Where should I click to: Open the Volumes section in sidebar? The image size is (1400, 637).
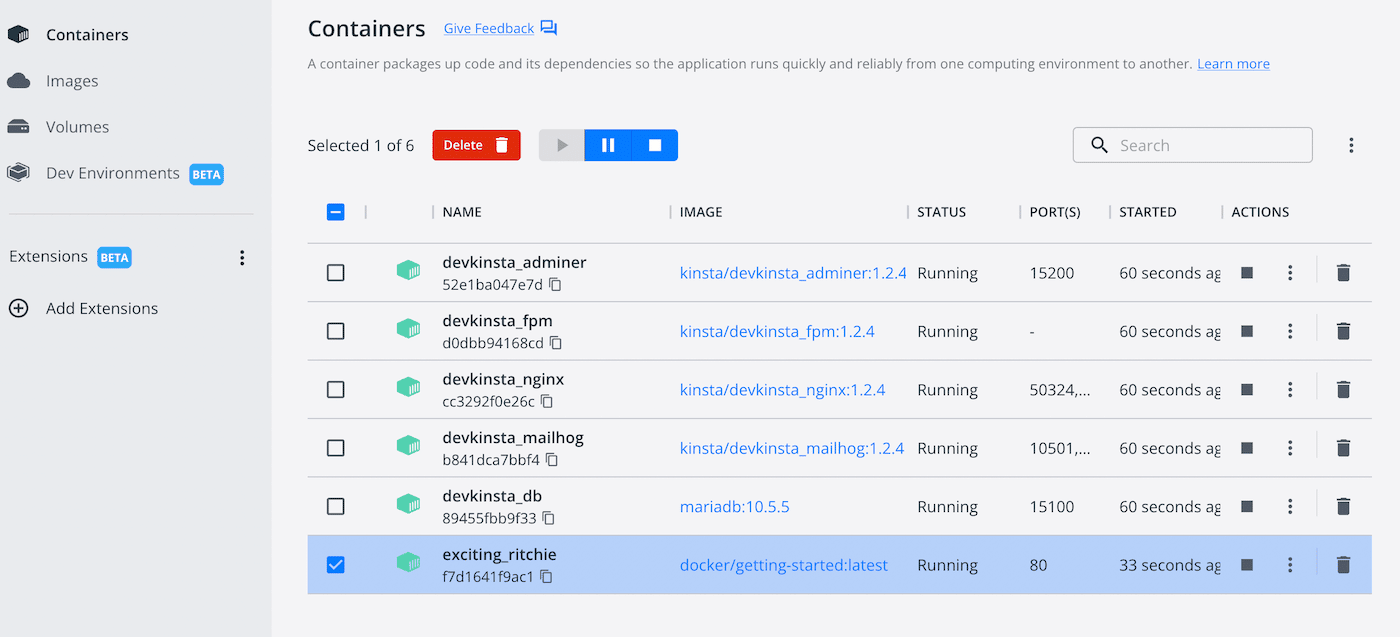point(79,126)
